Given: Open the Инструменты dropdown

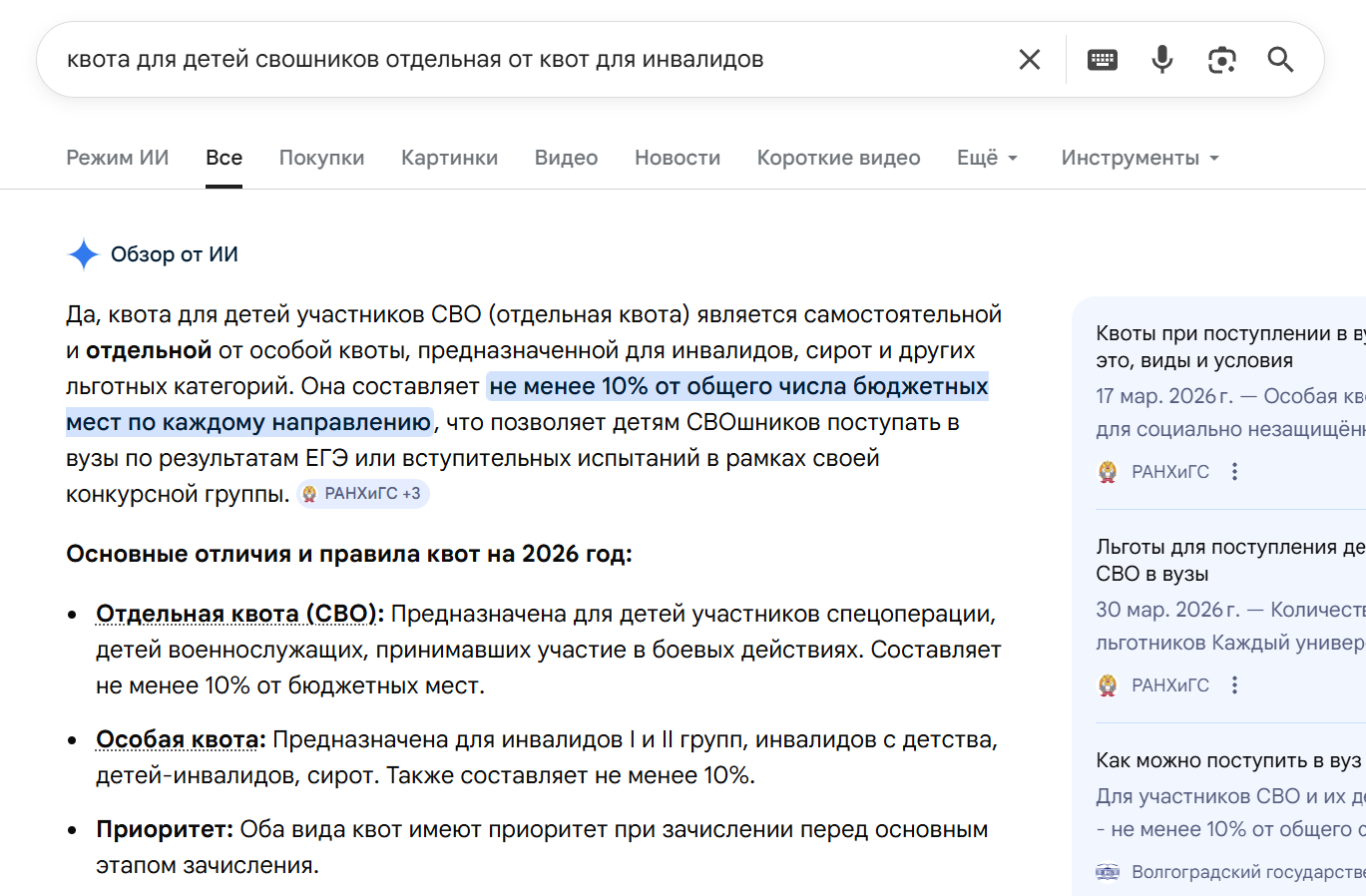Looking at the screenshot, I should (1139, 158).
